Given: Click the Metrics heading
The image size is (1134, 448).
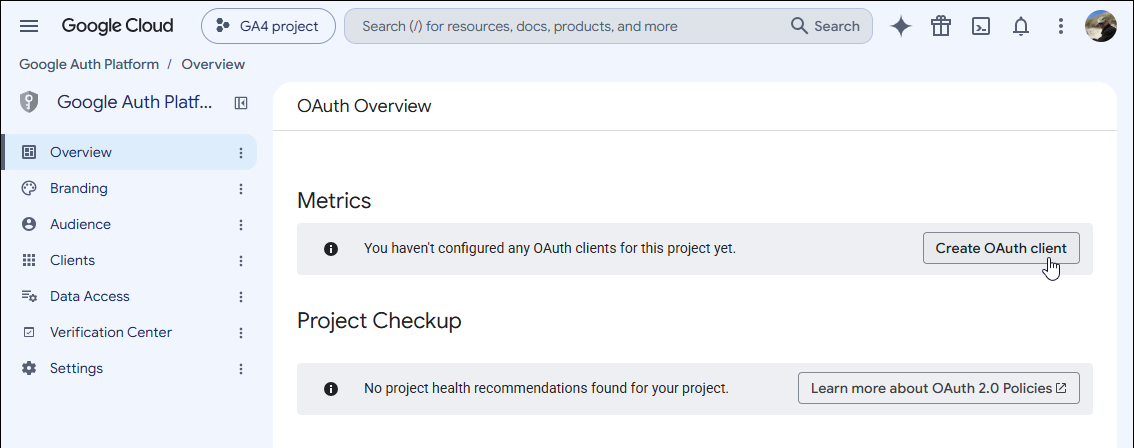Looking at the screenshot, I should click(334, 200).
